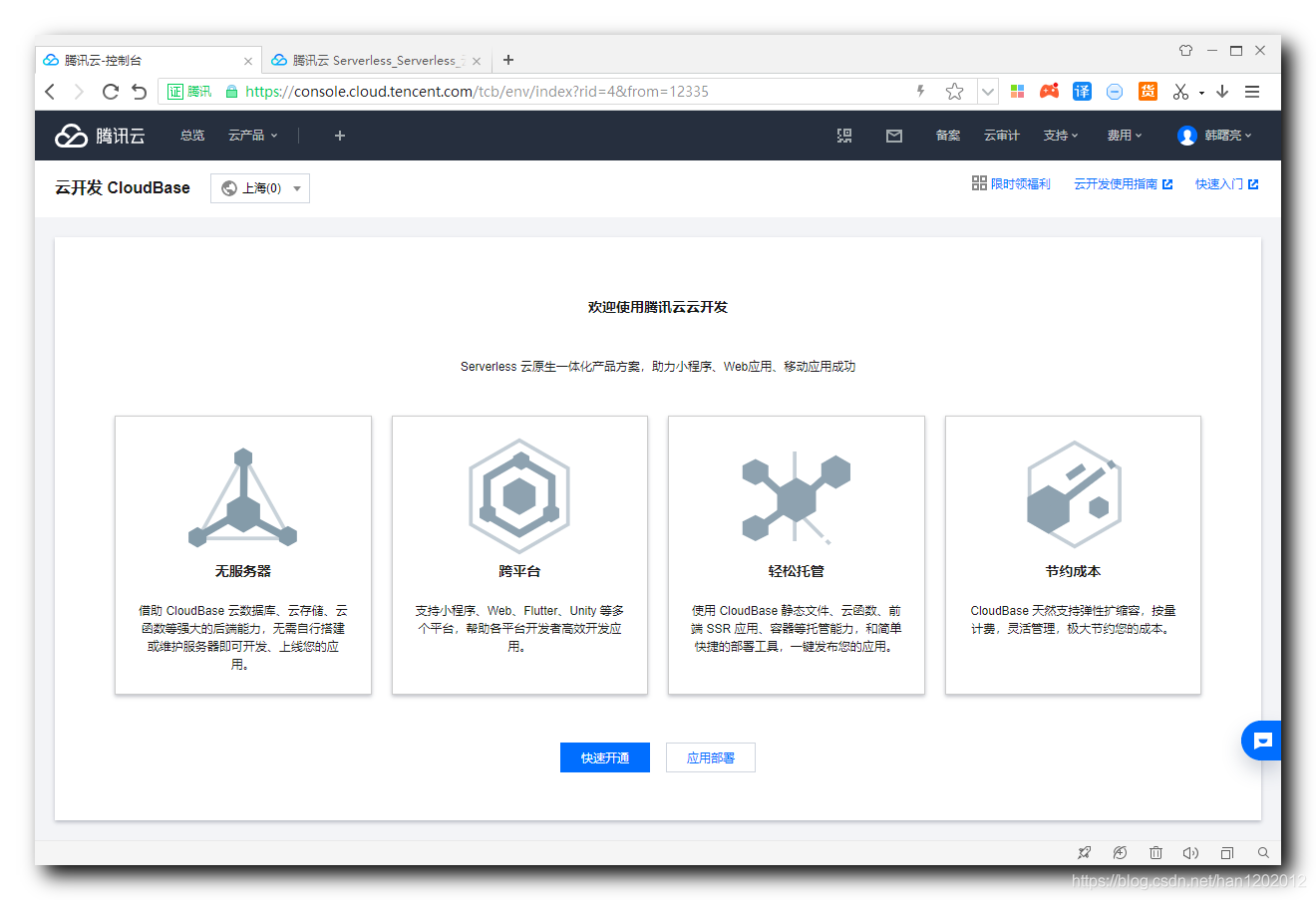Screen dimensions: 1316x900
Task: Click the window restore icon in status bar
Action: pyautogui.click(x=1227, y=853)
